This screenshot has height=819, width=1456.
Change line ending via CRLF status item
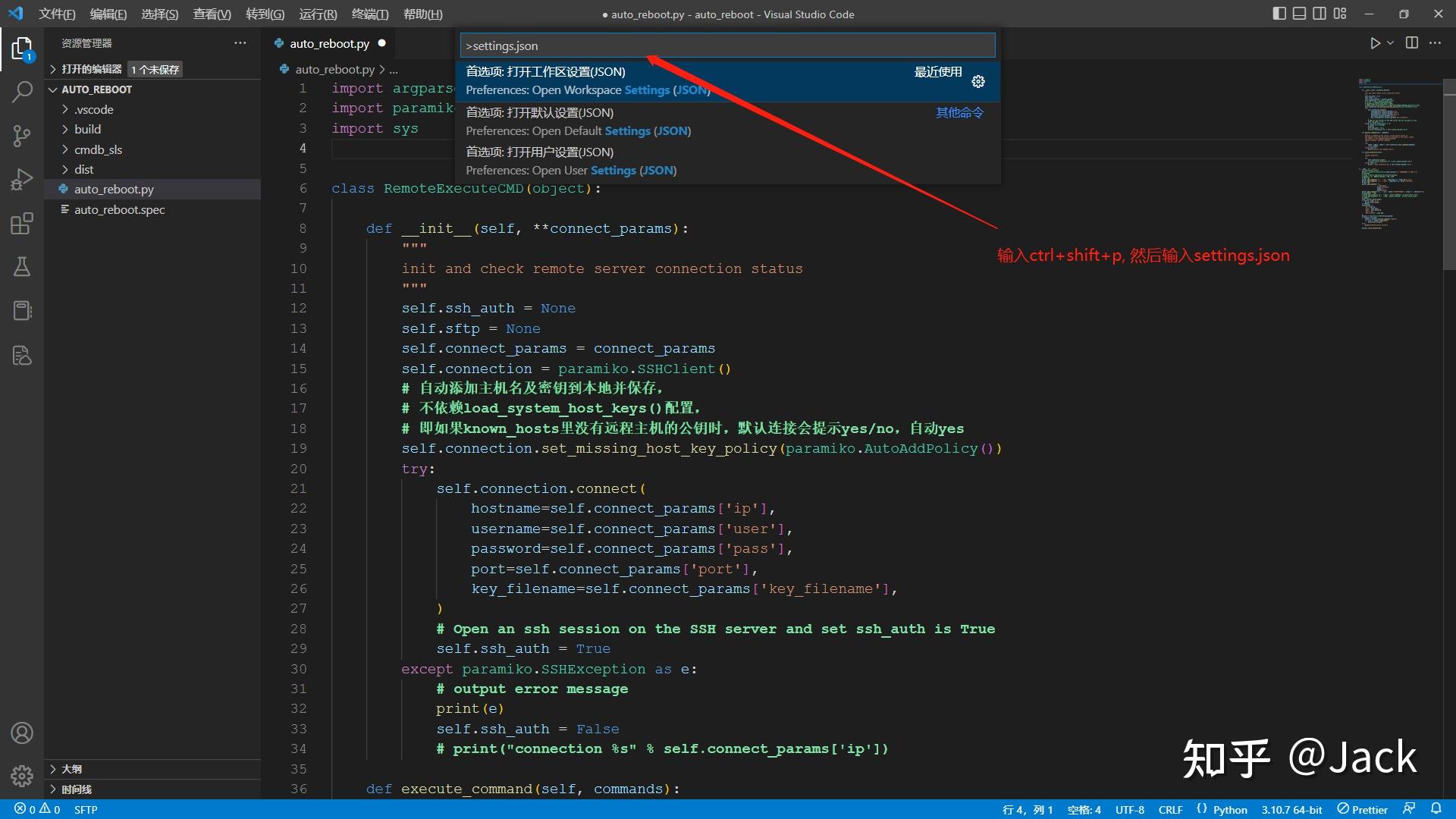click(x=1170, y=809)
